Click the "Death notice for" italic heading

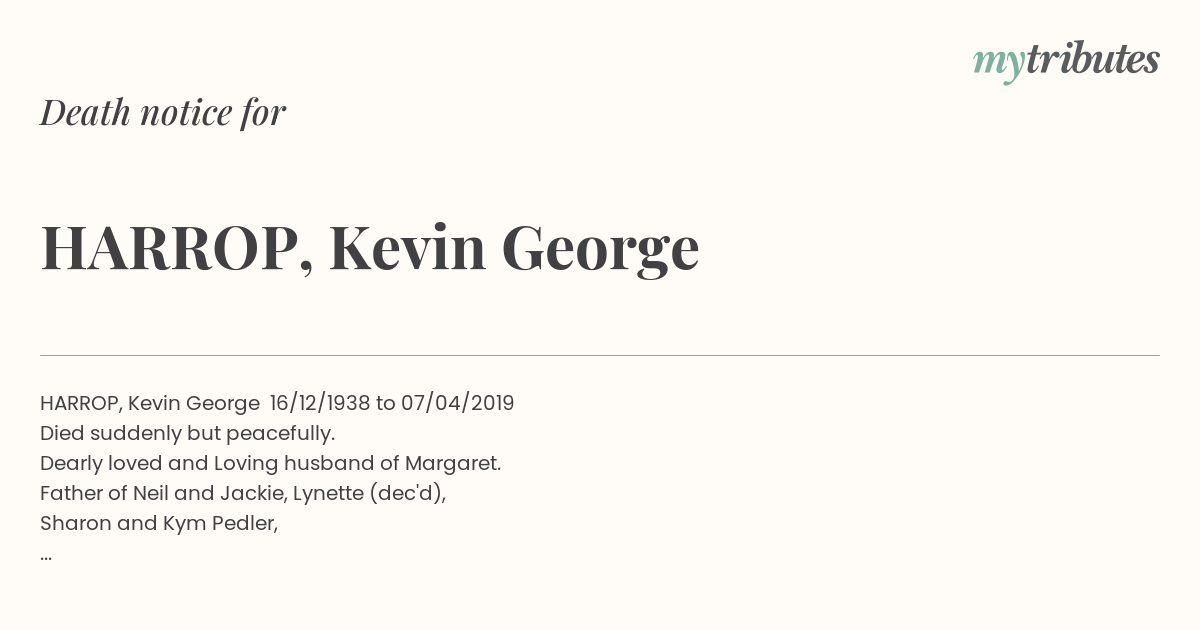coord(163,113)
